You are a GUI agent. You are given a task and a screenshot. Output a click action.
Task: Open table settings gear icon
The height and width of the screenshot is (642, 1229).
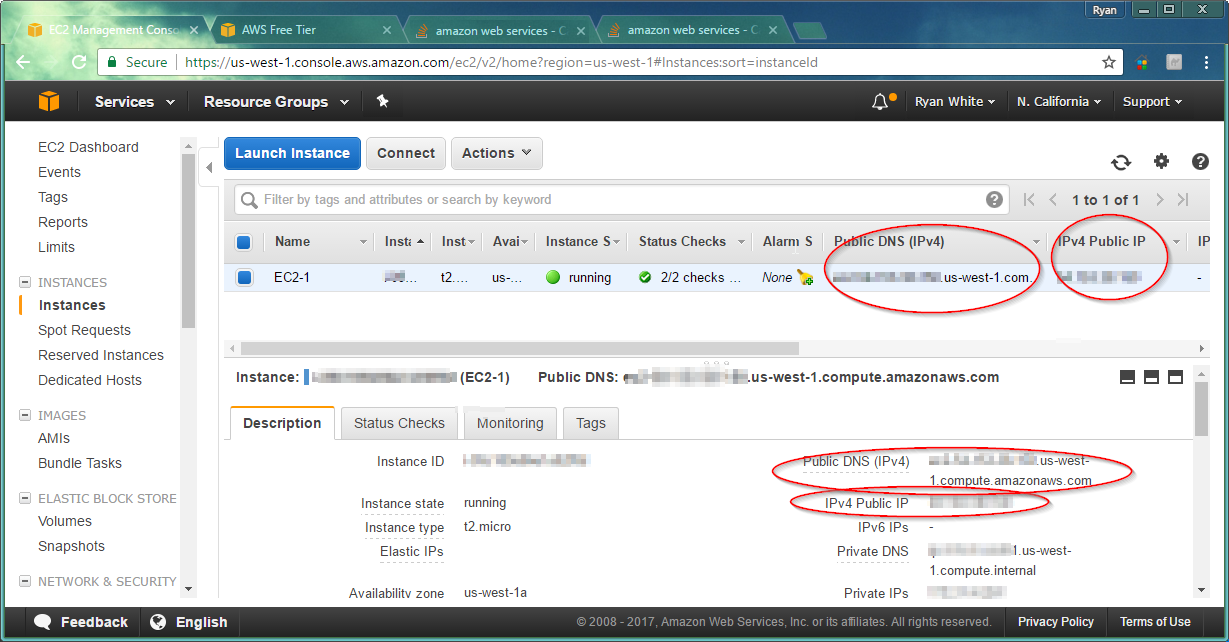(1161, 162)
